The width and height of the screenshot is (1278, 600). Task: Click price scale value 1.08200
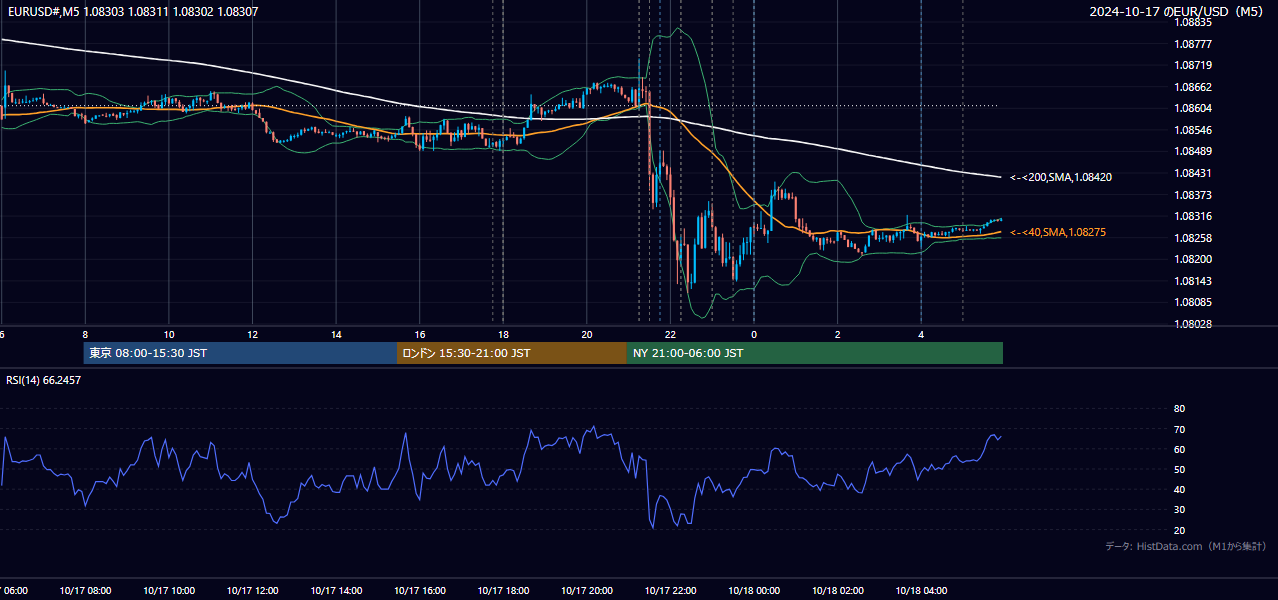coord(1193,259)
